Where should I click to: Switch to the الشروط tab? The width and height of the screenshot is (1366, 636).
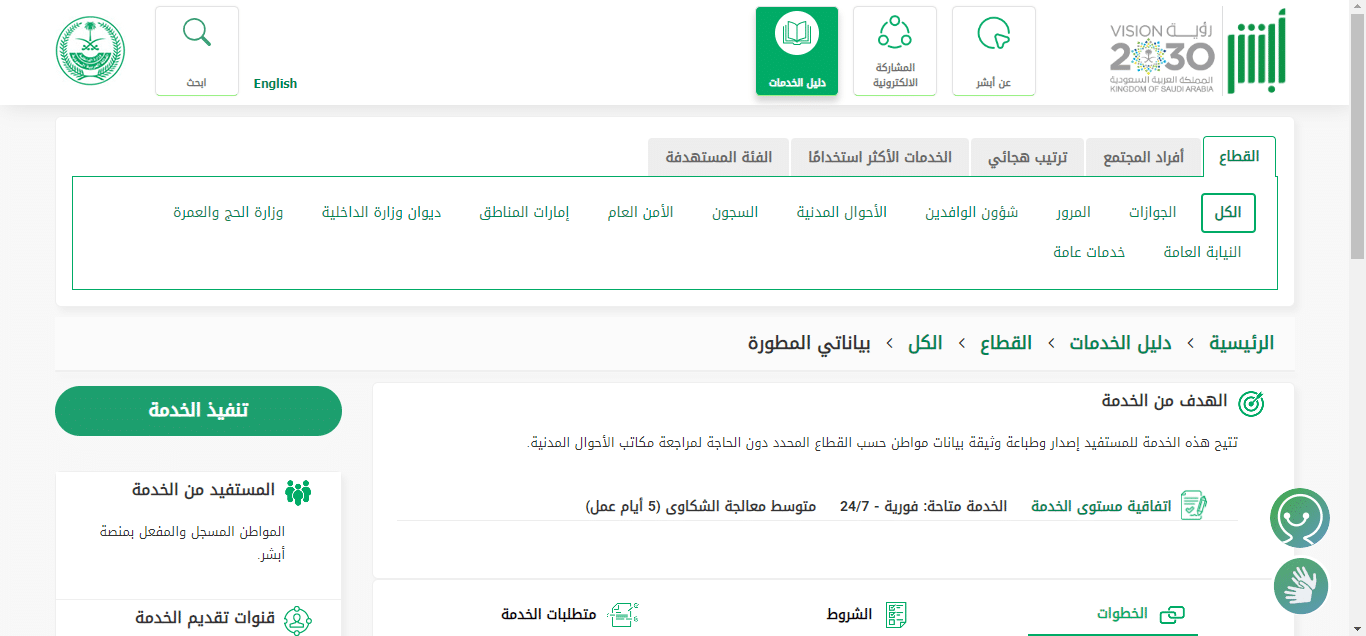coord(866,614)
